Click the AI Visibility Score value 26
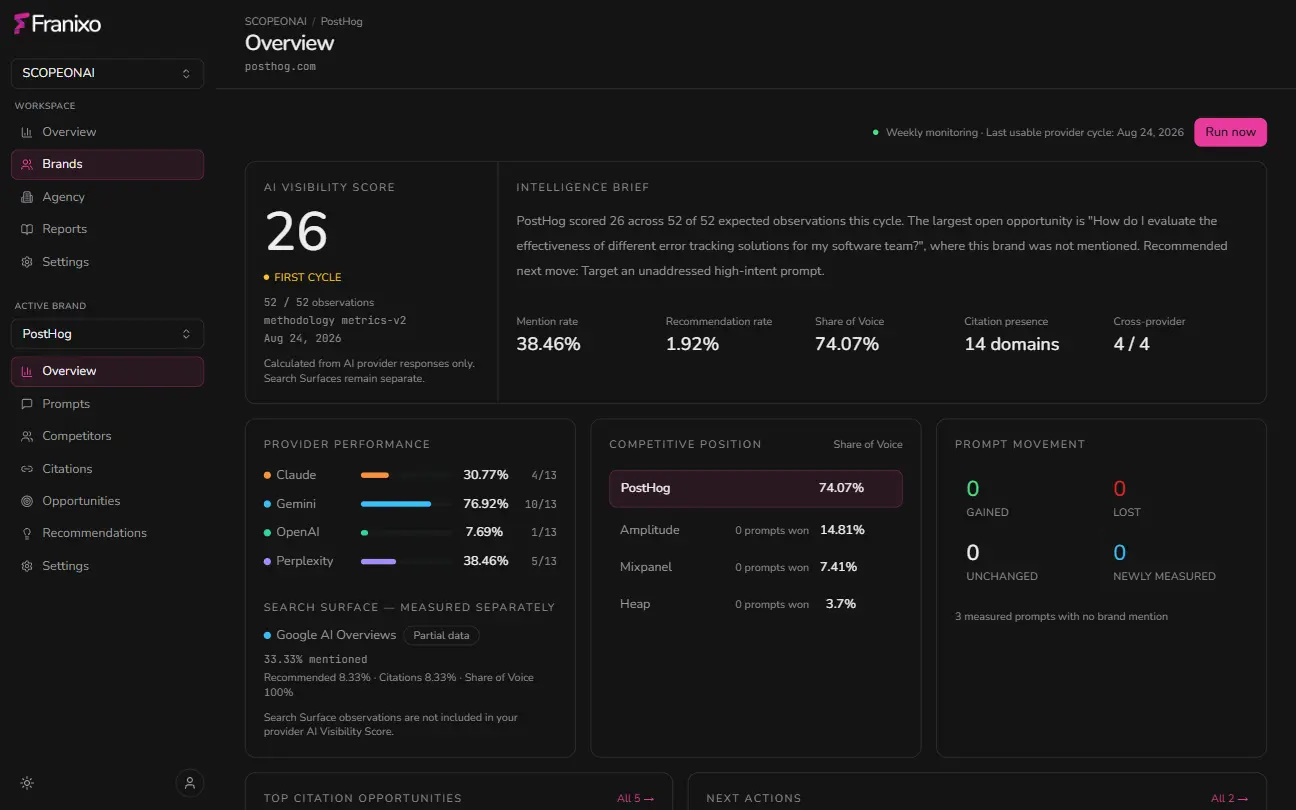 click(296, 231)
